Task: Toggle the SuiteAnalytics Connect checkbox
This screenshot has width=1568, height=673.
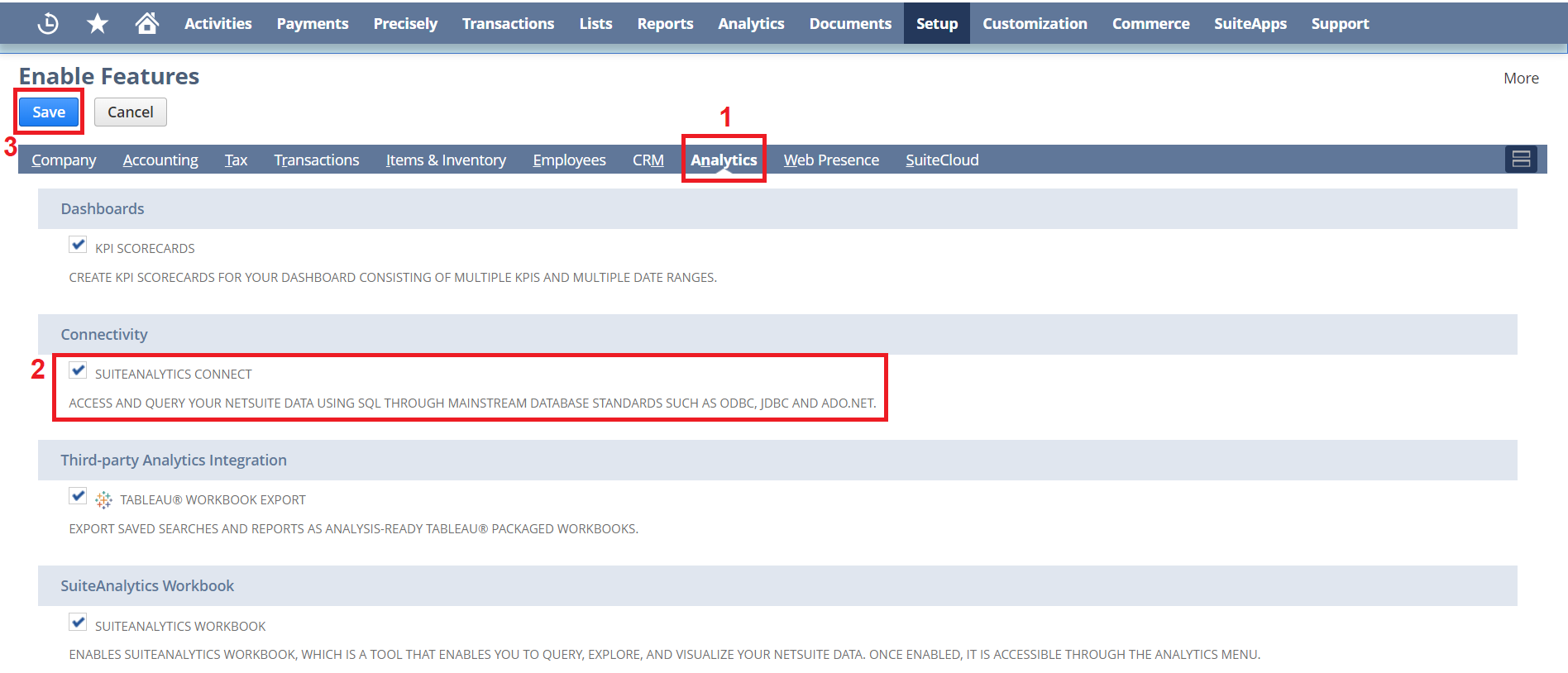Action: [x=78, y=370]
